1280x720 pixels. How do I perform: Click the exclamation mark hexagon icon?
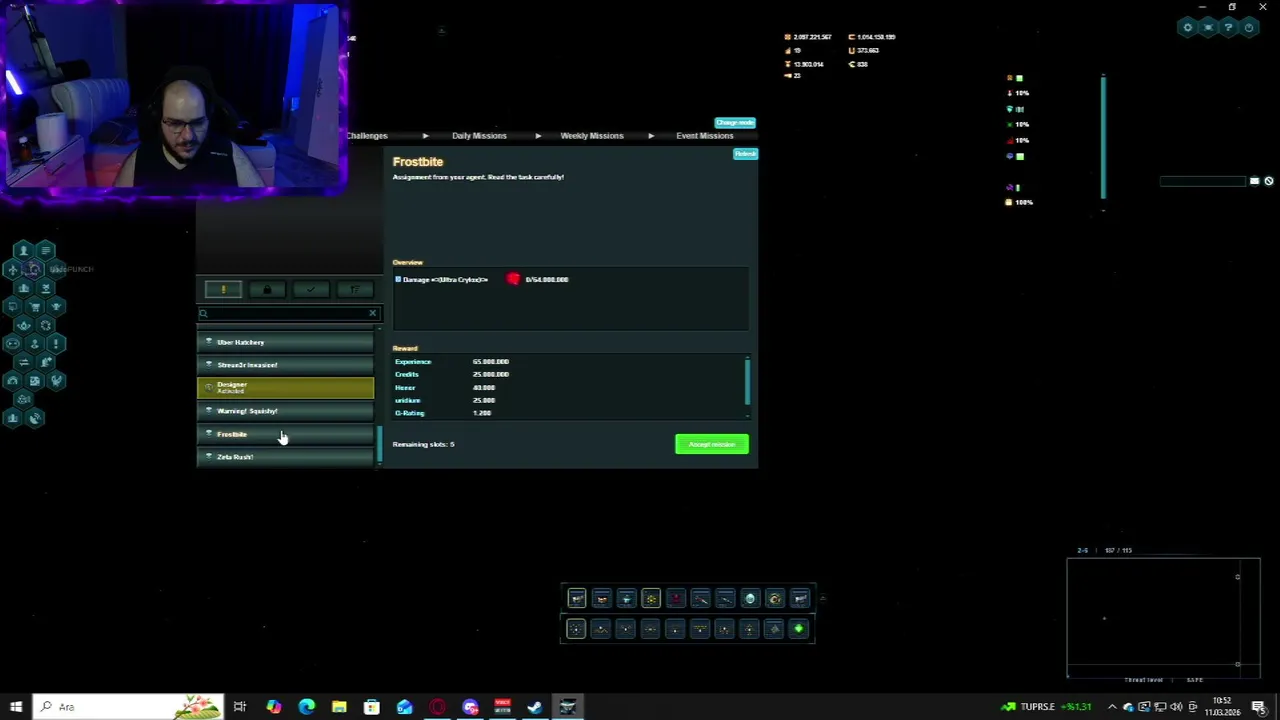tap(56, 343)
